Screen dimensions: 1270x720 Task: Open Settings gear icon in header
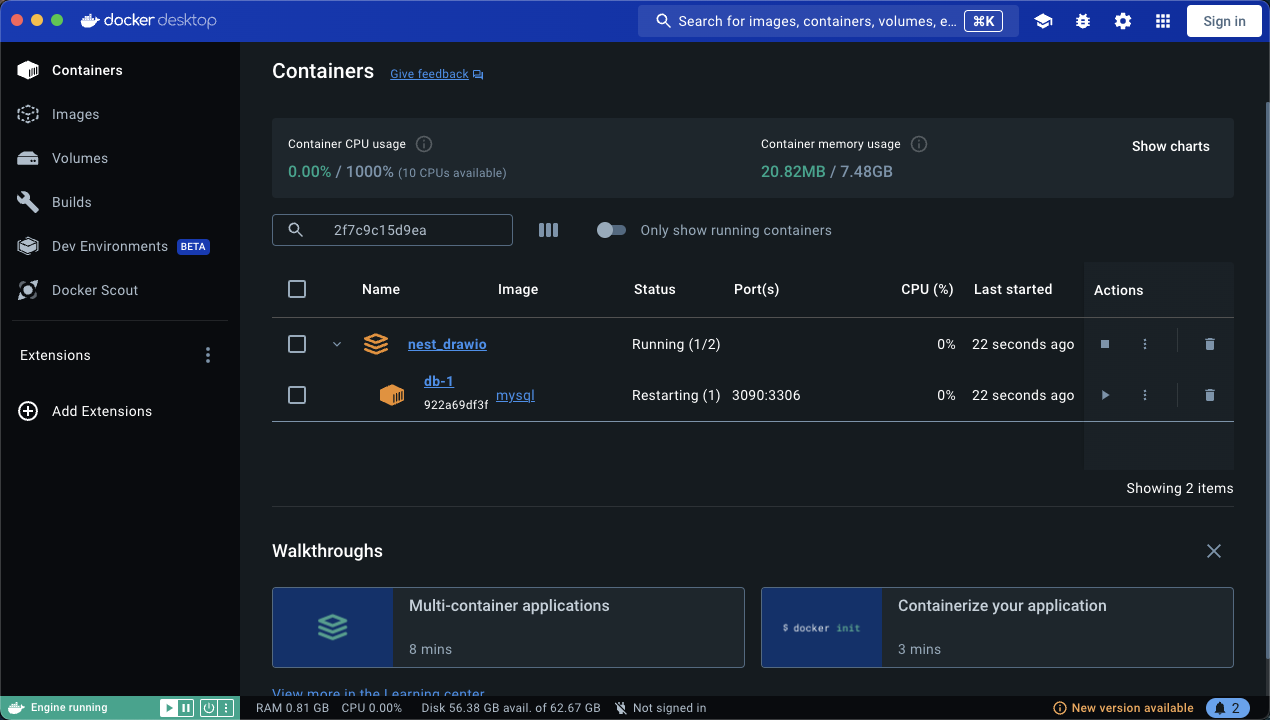click(x=1123, y=21)
